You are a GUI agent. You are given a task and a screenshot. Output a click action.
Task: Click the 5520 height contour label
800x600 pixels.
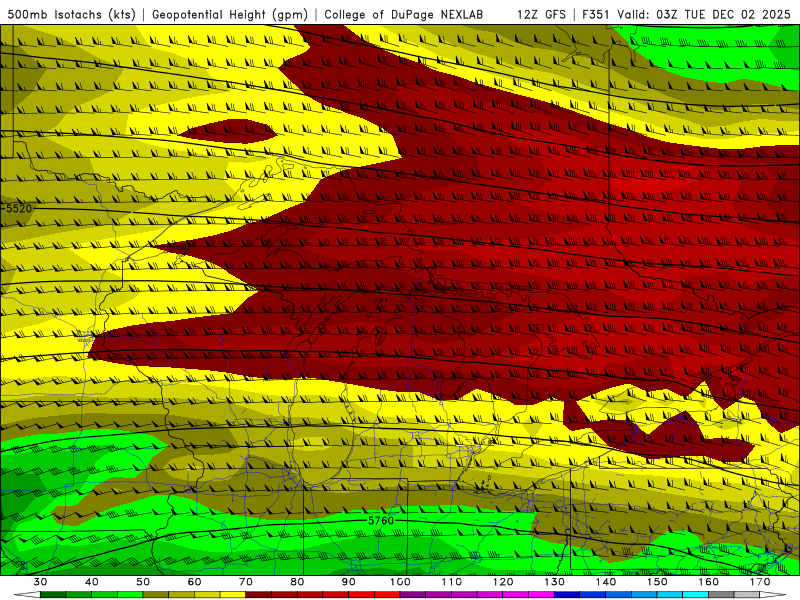point(19,209)
